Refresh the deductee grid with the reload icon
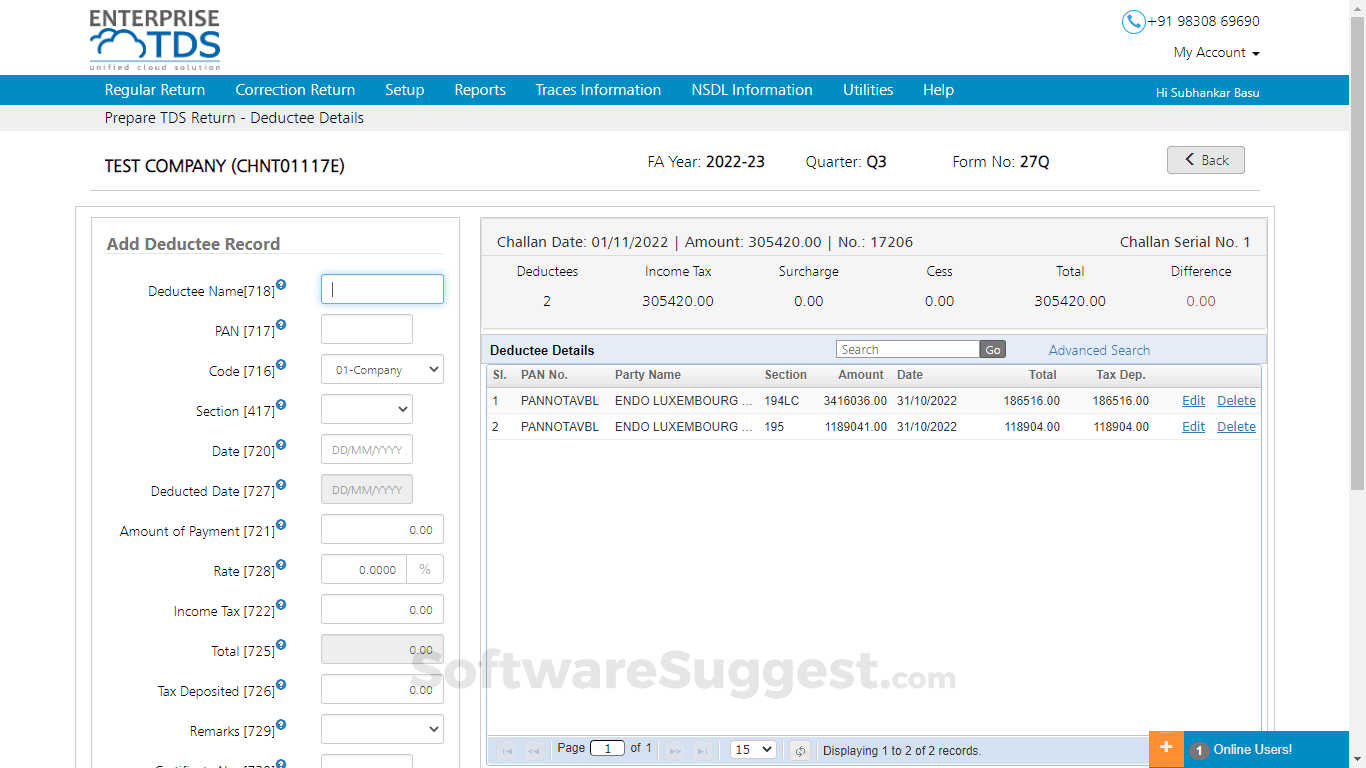This screenshot has width=1366, height=768. (x=799, y=749)
